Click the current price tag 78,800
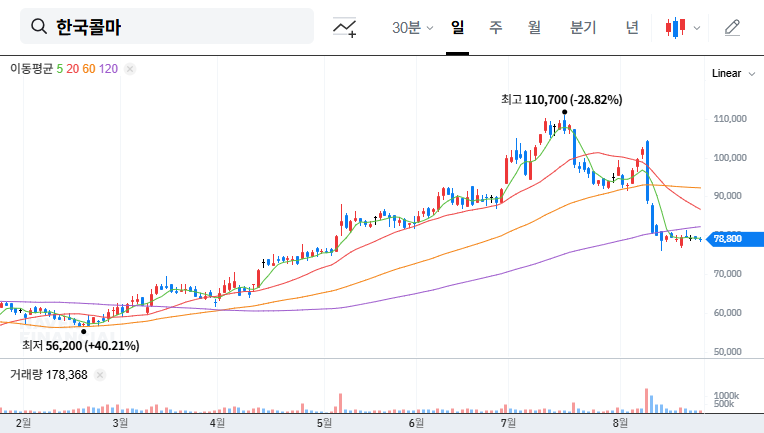Screen dimensions: 764x433 point(735,239)
